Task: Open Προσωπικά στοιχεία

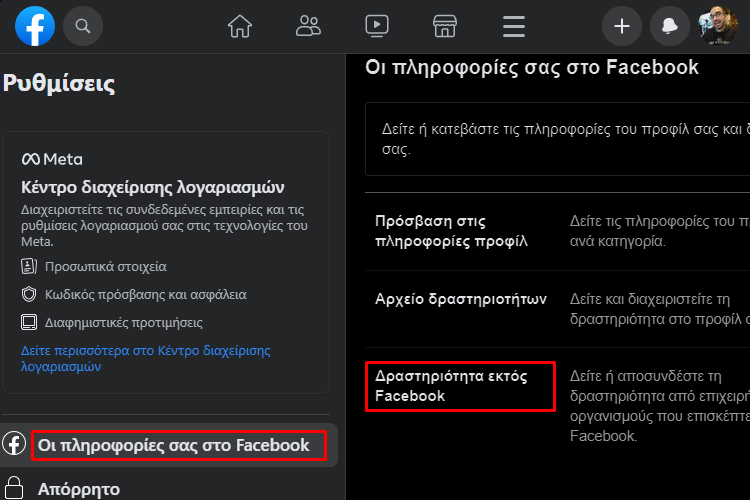Action: [106, 267]
